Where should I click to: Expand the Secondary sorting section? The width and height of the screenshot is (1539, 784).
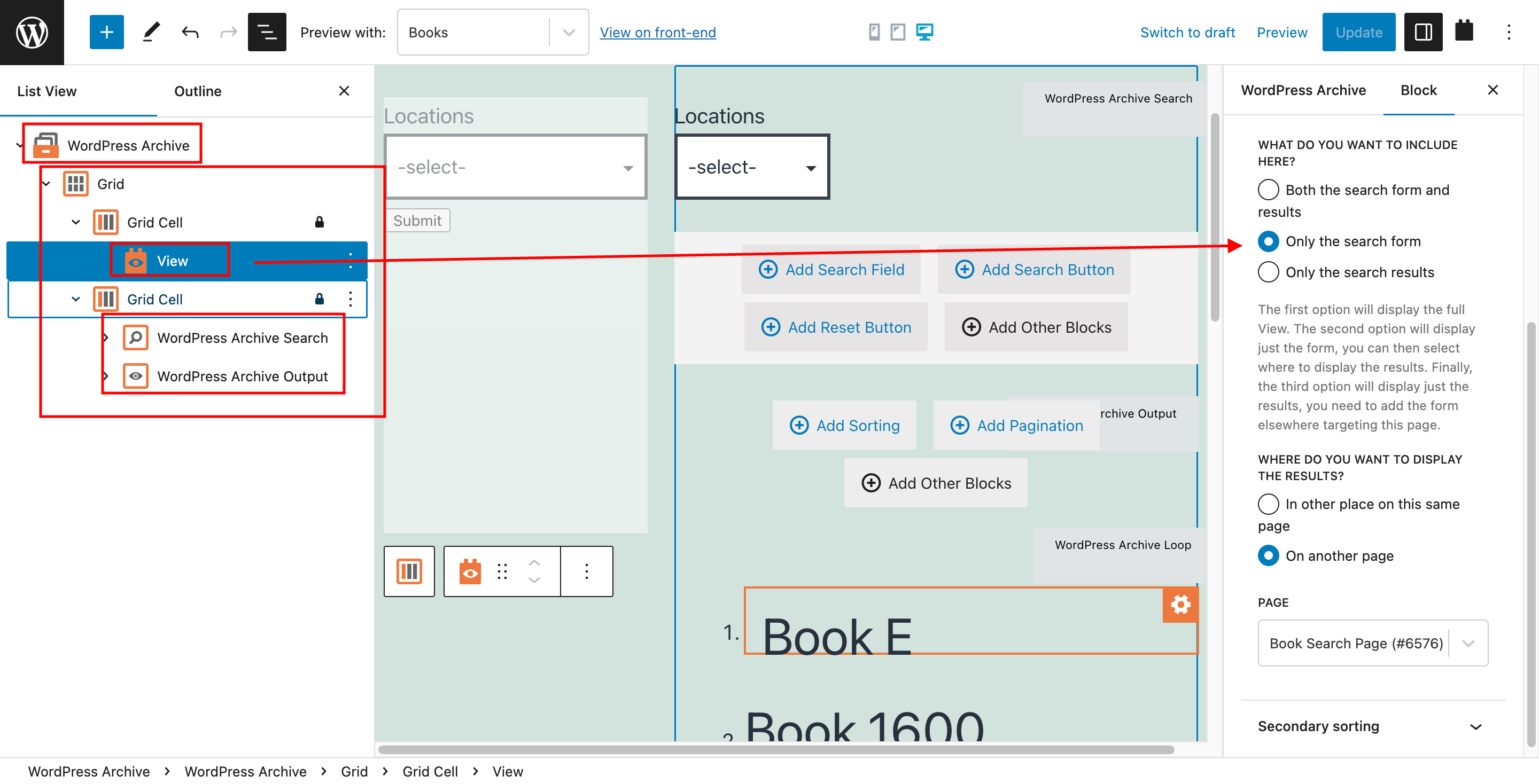1373,726
